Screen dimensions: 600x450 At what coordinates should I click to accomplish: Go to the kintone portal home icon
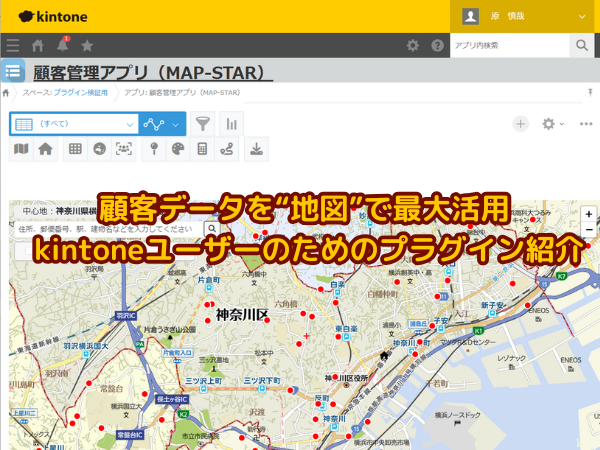tap(38, 46)
